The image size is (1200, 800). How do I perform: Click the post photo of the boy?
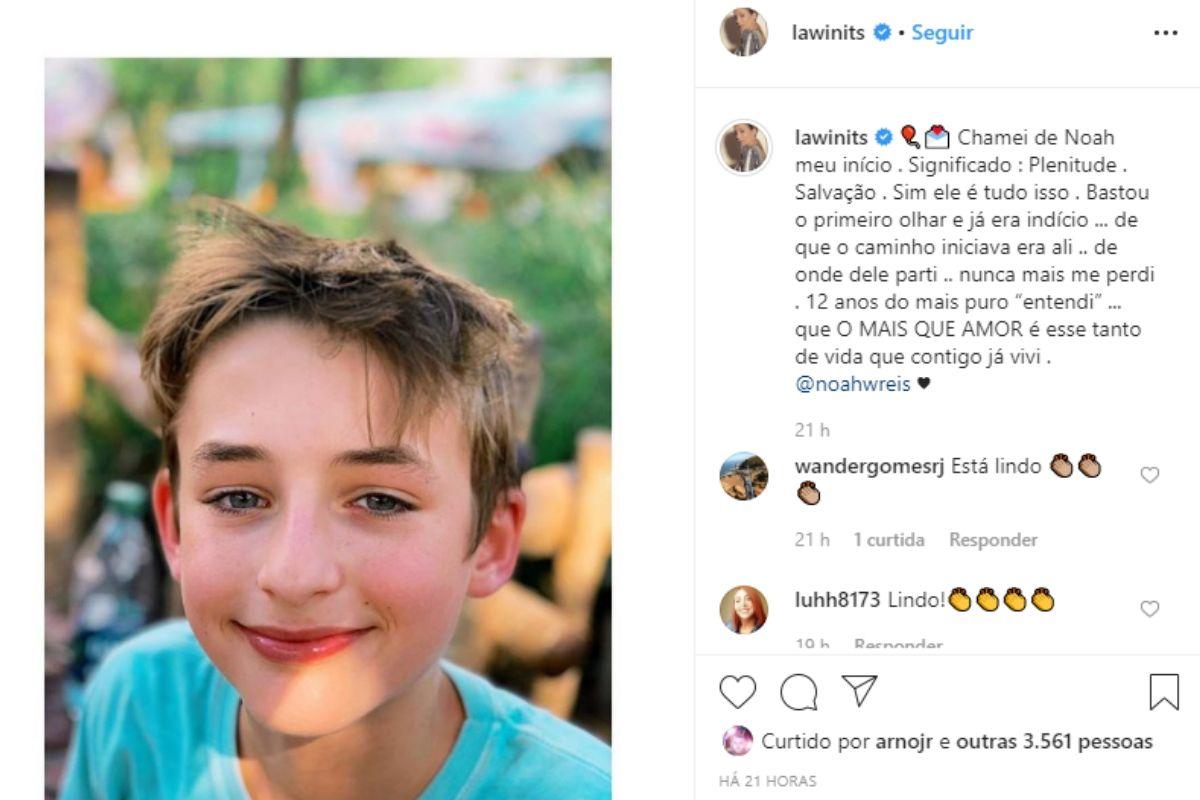tap(328, 430)
